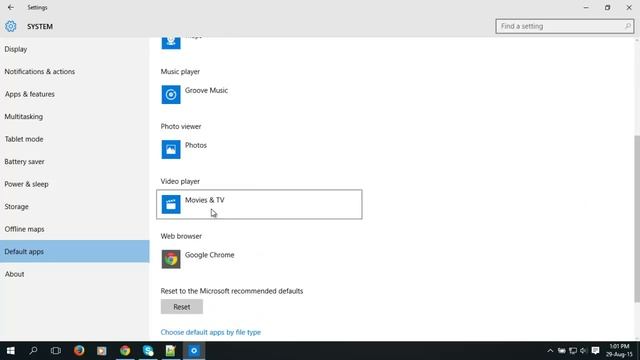Image resolution: width=640 pixels, height=360 pixels.
Task: Open Notifications & actions settings
Action: (x=75, y=71)
